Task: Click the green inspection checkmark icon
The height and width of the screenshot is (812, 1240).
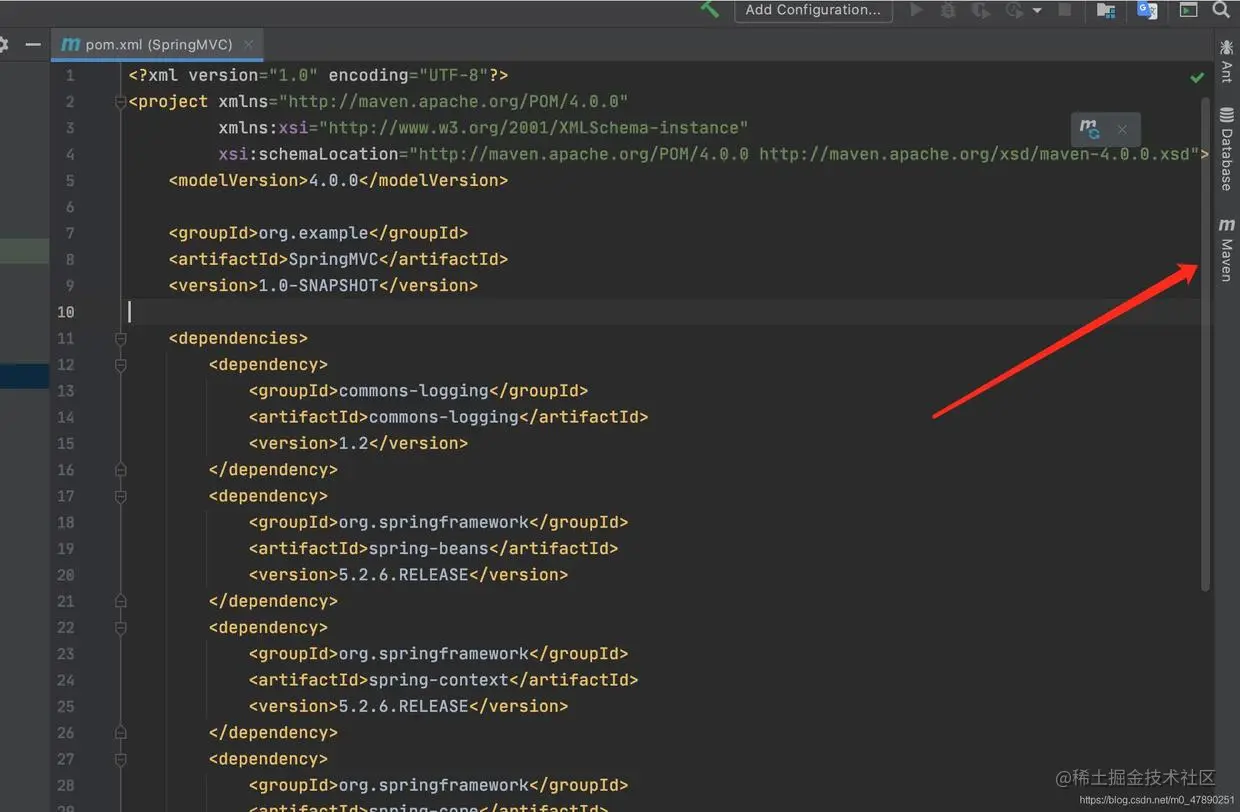Action: (1197, 77)
